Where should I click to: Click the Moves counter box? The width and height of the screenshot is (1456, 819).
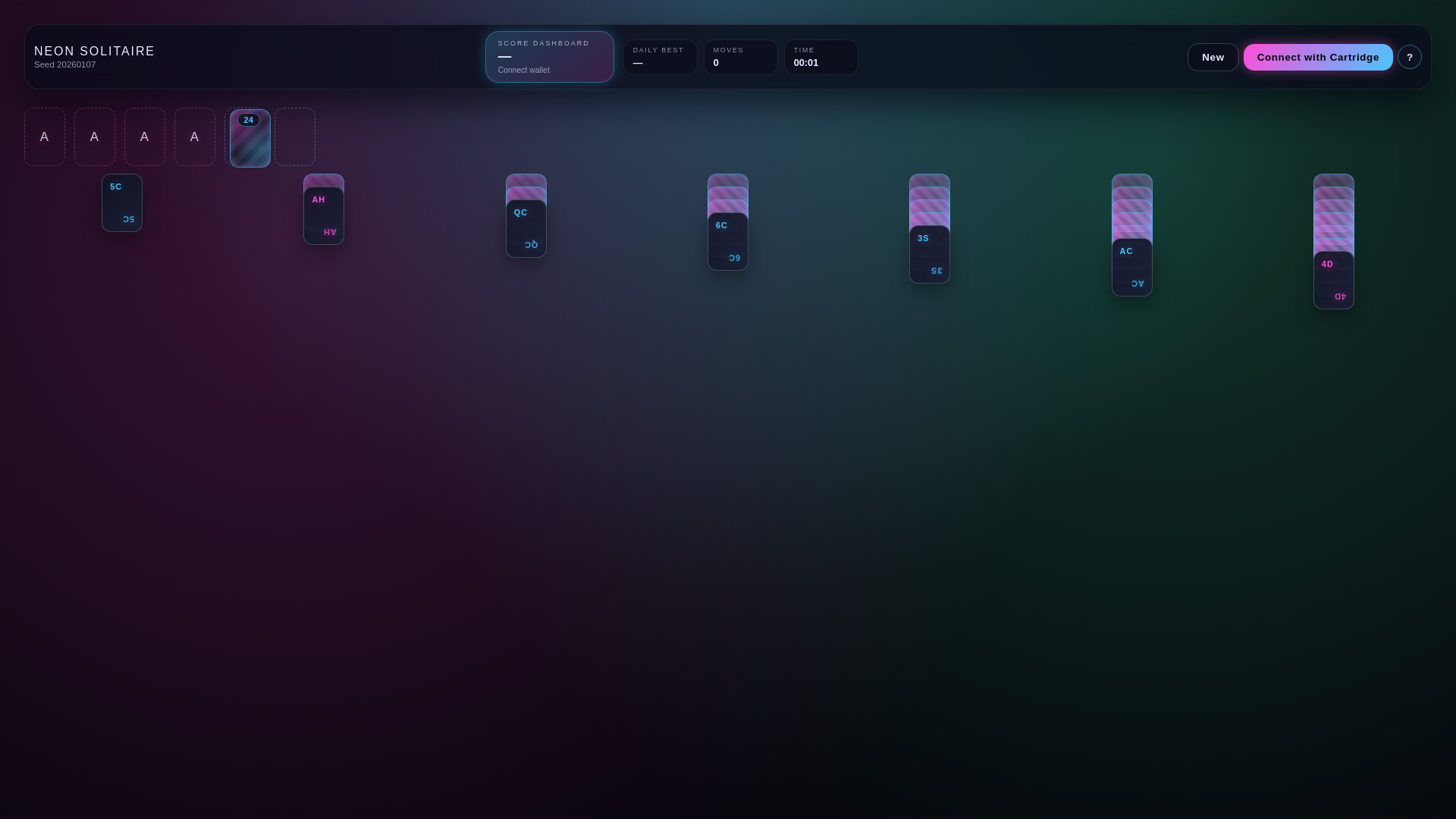(741, 57)
